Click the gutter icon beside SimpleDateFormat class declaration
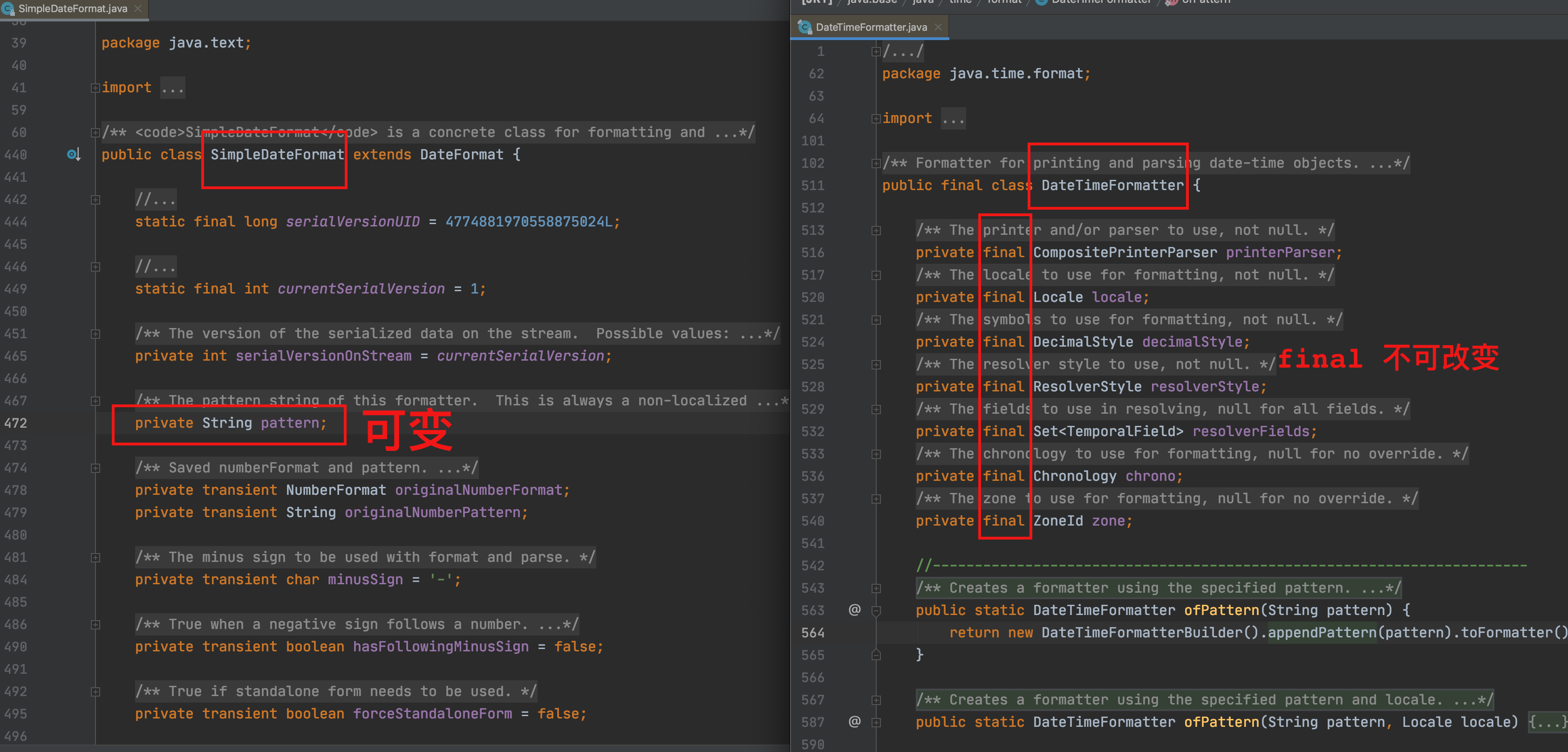The width and height of the screenshot is (1568, 752). click(74, 155)
